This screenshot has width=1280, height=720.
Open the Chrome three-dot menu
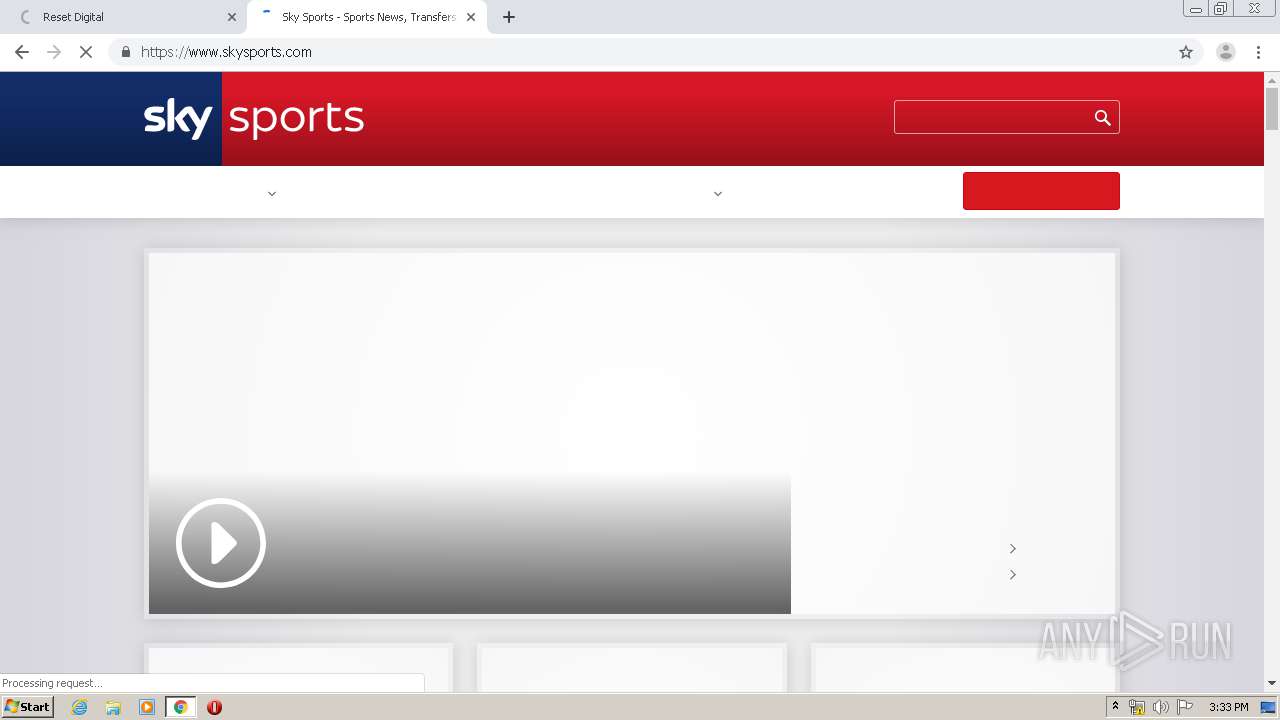[x=1258, y=52]
